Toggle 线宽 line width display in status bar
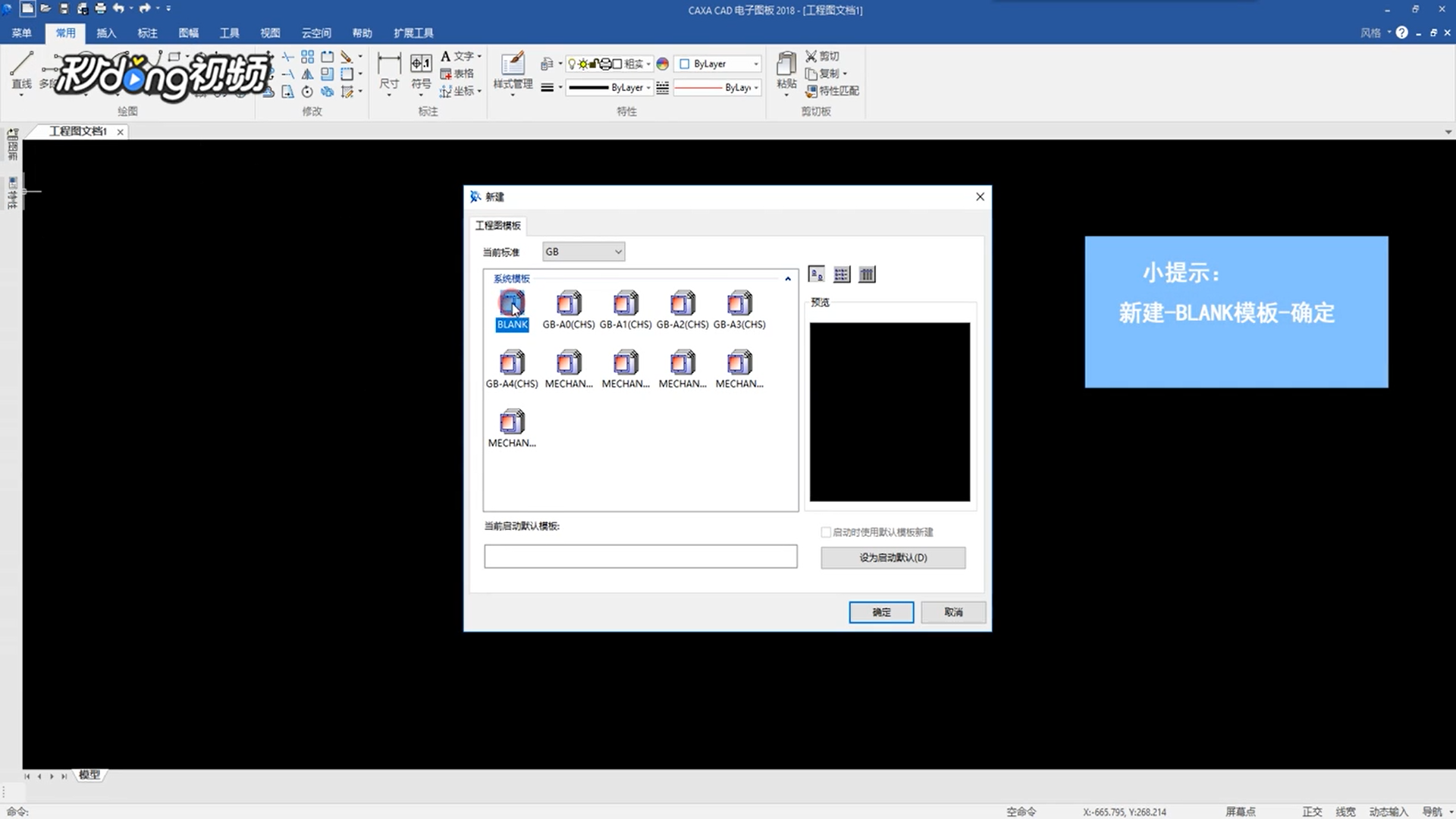 pyautogui.click(x=1345, y=811)
